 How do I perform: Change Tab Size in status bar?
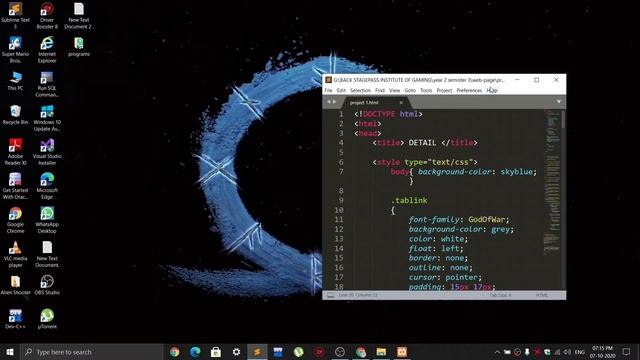pos(500,295)
